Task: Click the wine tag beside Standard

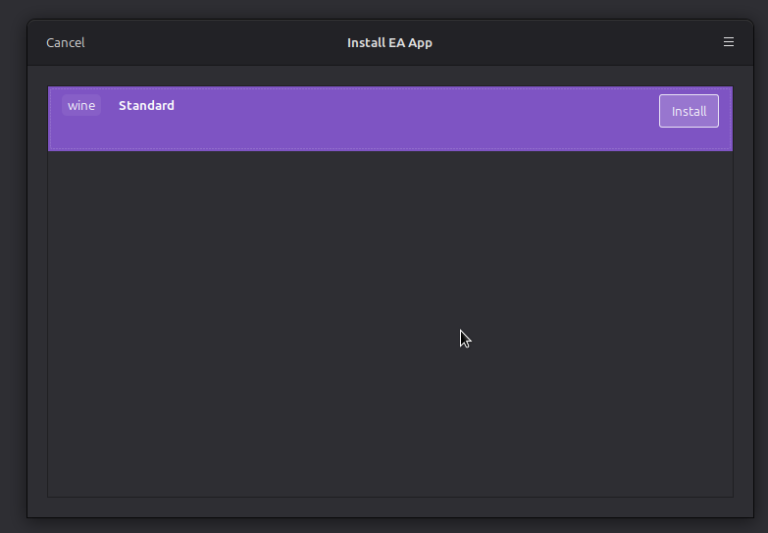Action: point(81,106)
